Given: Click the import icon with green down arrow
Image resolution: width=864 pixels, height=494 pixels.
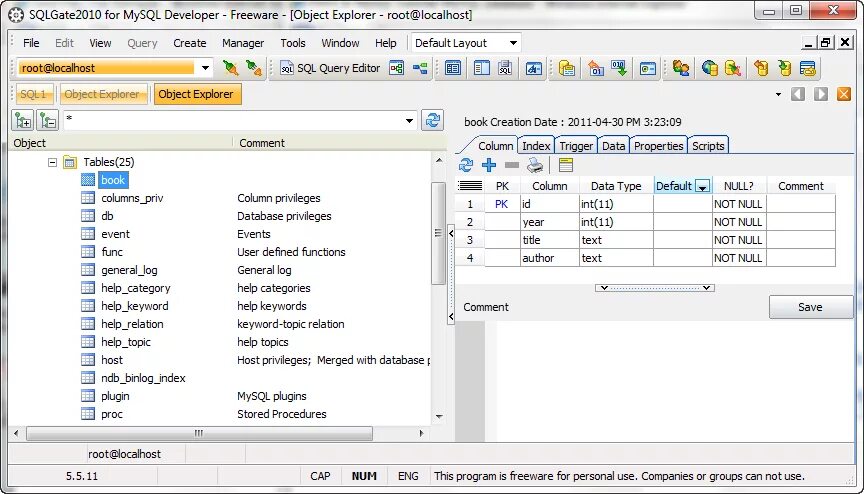Looking at the screenshot, I should (x=619, y=68).
